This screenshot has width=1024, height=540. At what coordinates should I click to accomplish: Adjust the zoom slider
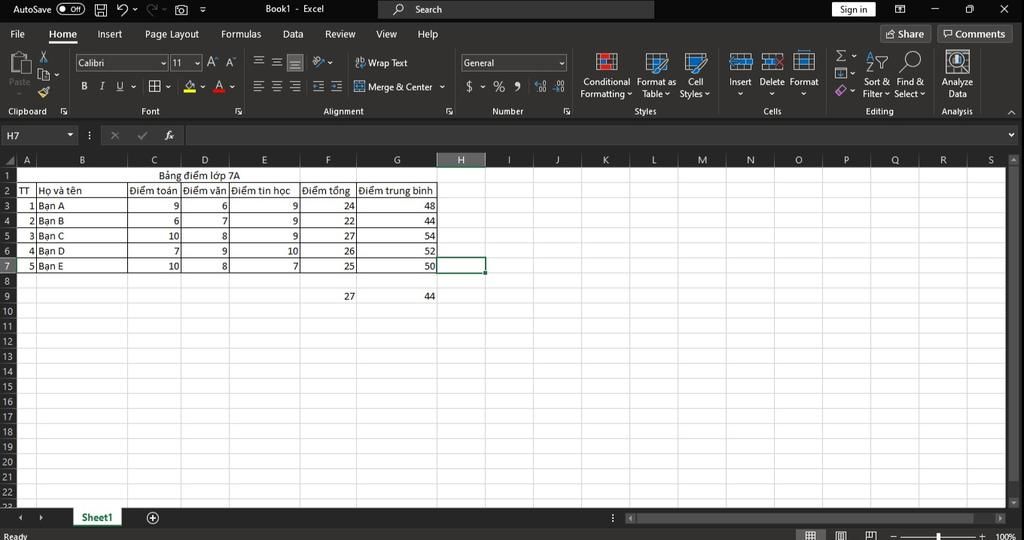click(x=938, y=536)
